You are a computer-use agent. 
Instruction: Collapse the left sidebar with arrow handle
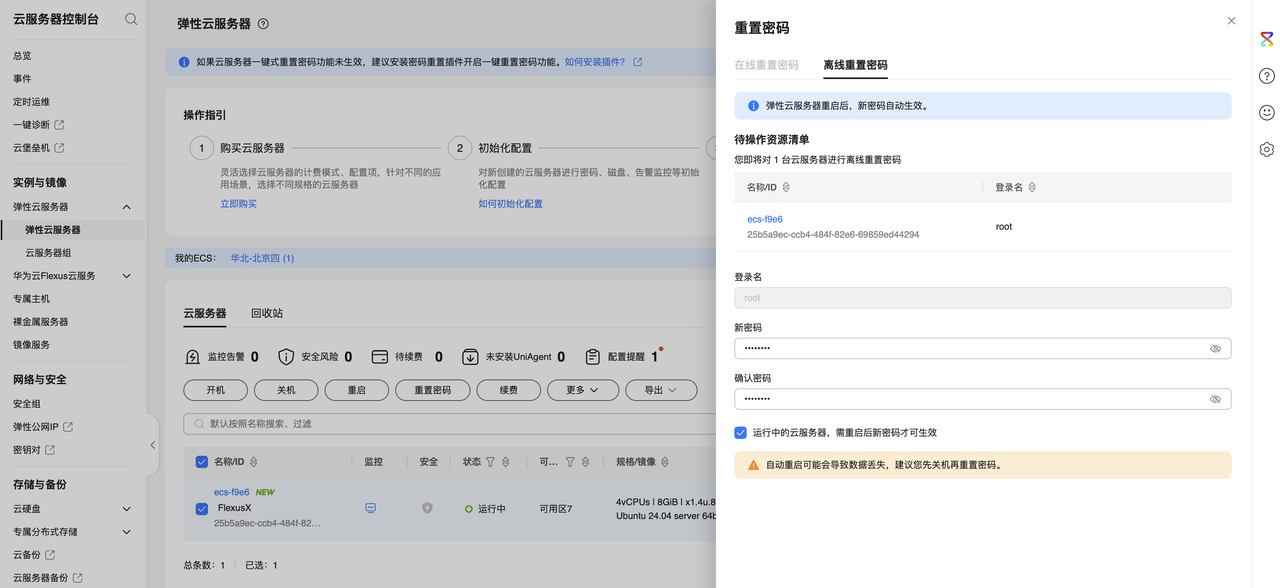tap(152, 445)
